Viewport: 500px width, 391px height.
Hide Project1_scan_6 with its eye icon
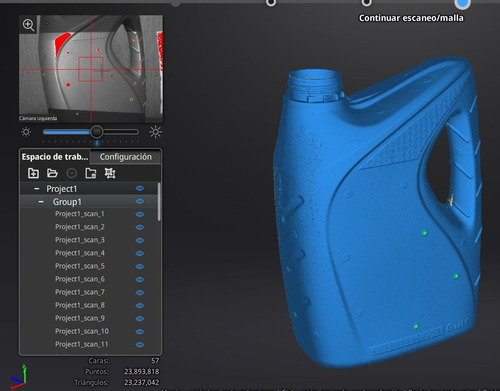point(140,279)
